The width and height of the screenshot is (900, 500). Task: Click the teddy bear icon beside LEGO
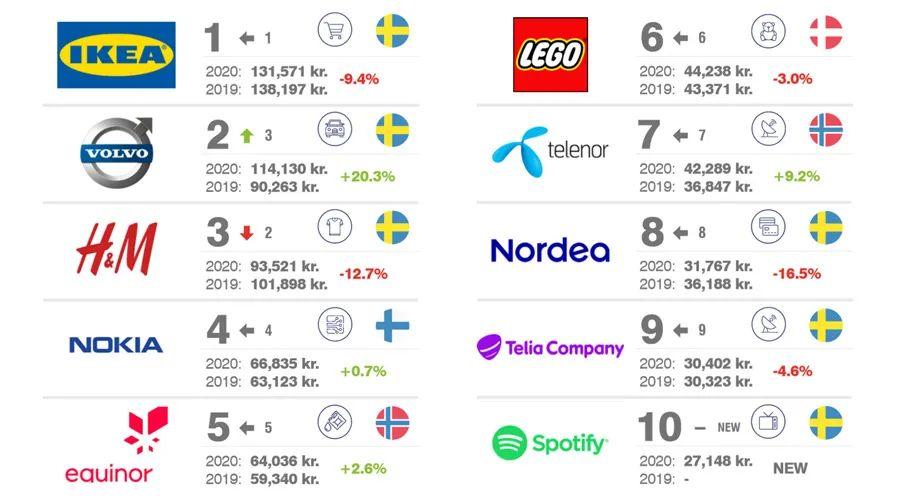(769, 31)
